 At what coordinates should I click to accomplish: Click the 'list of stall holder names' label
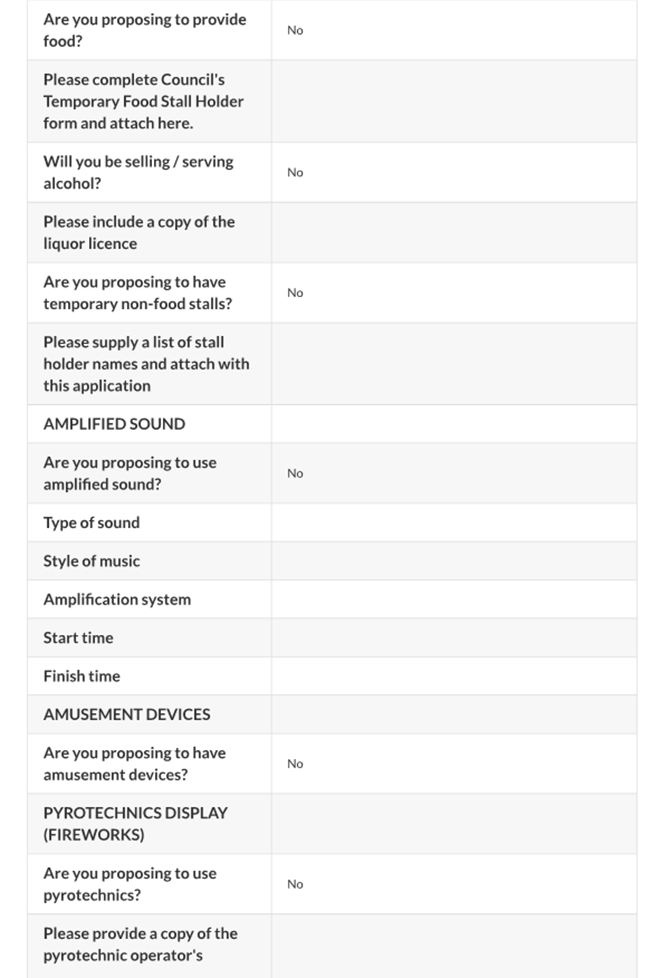[x=146, y=364]
